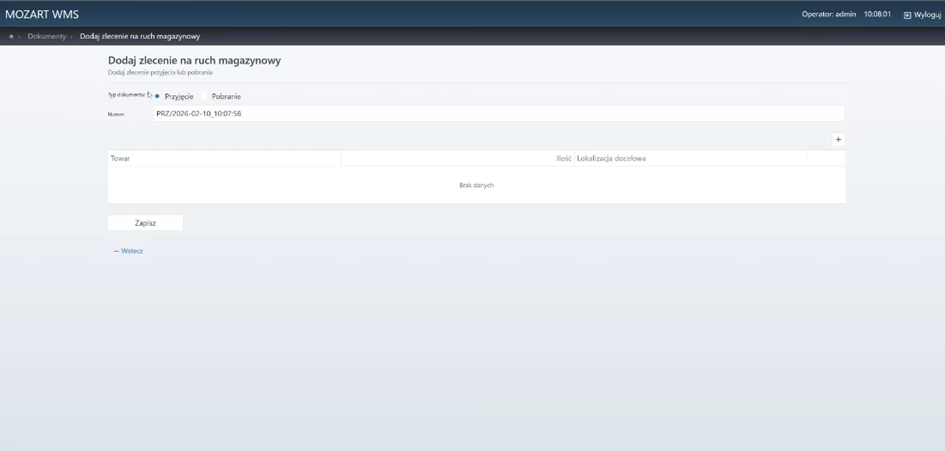Add a new row with the plus button
The width and height of the screenshot is (945, 451).
tap(838, 140)
